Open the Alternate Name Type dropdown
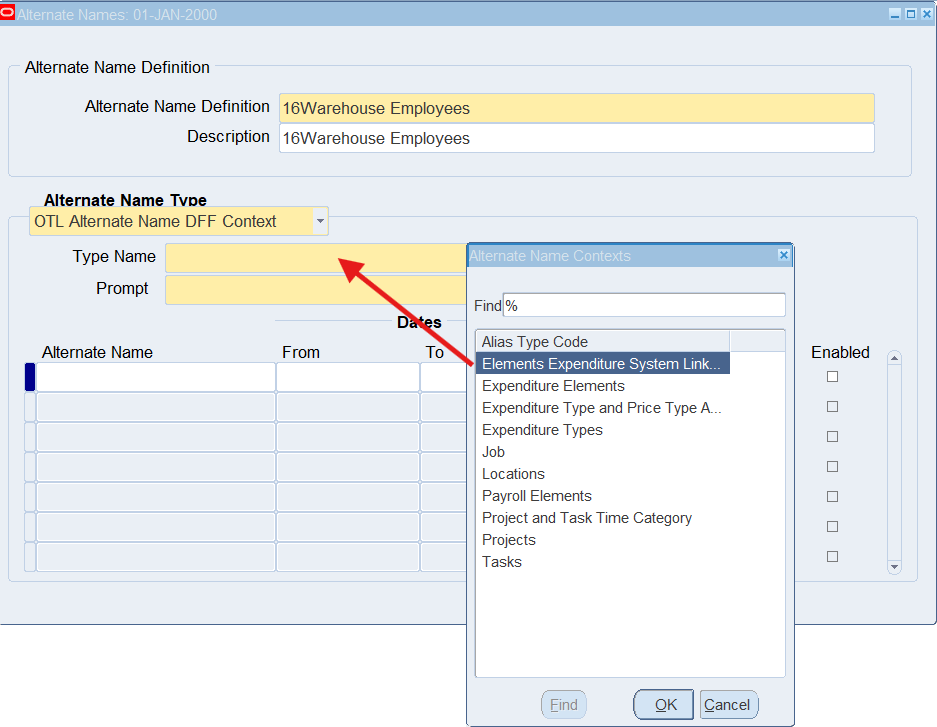This screenshot has height=727, width=937. tap(320, 221)
